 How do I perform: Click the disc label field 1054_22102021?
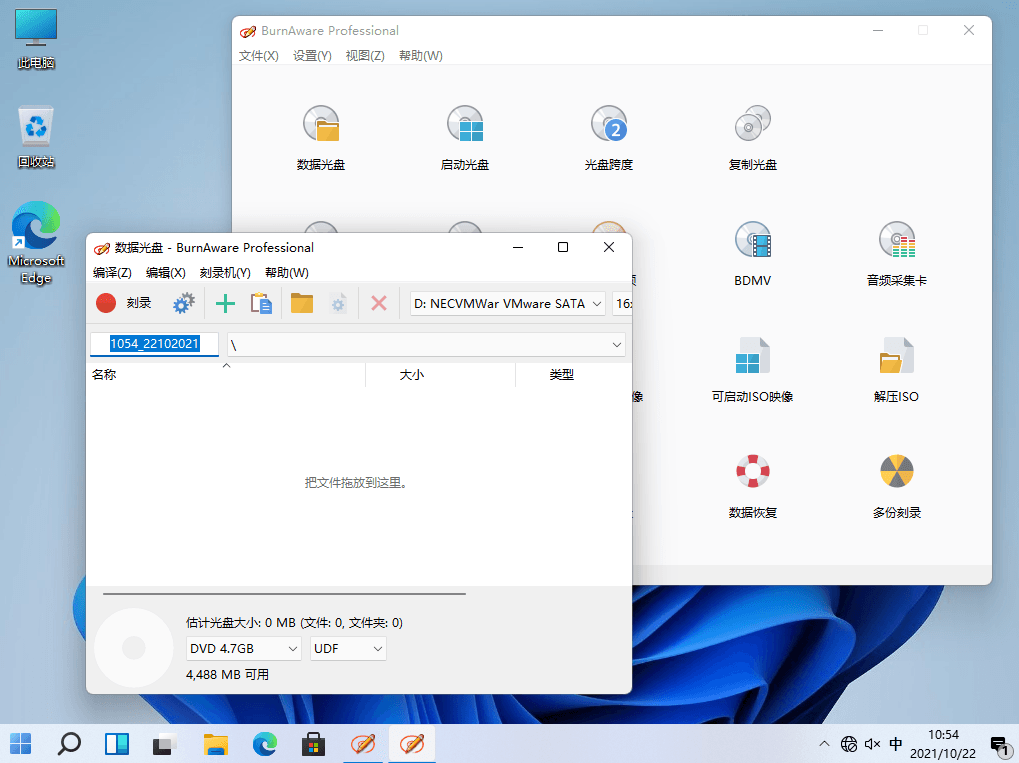[x=155, y=344]
